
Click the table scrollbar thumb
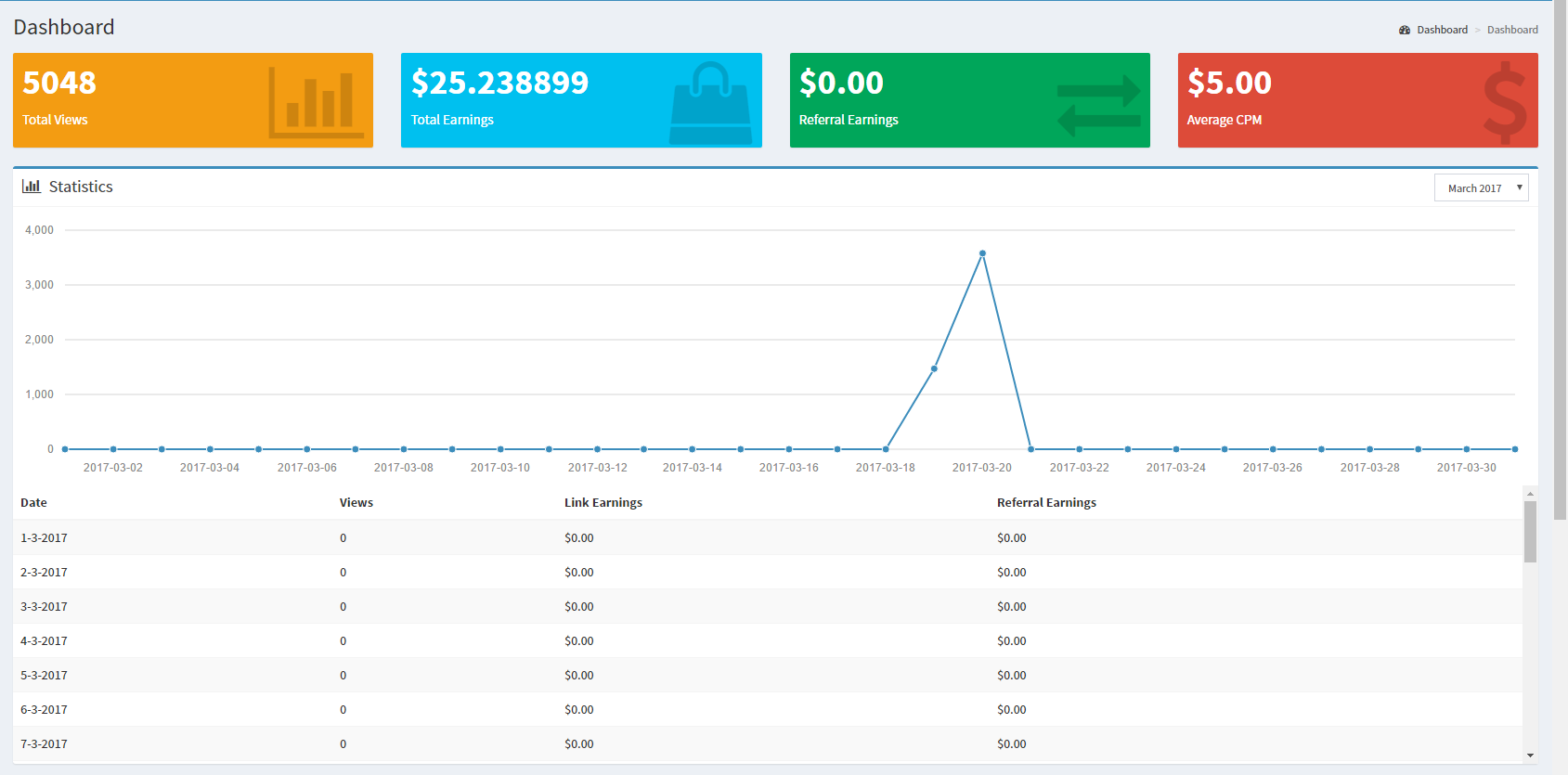coord(1530,531)
